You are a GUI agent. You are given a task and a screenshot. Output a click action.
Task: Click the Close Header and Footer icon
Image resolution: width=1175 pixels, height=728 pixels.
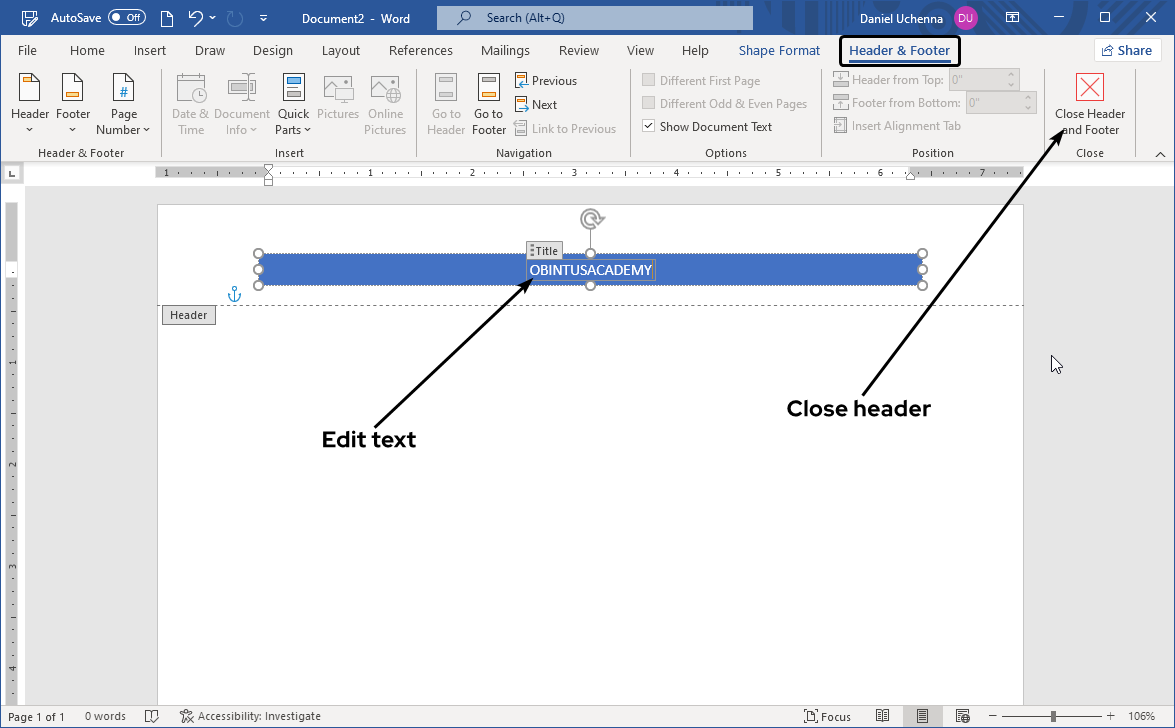(1089, 88)
